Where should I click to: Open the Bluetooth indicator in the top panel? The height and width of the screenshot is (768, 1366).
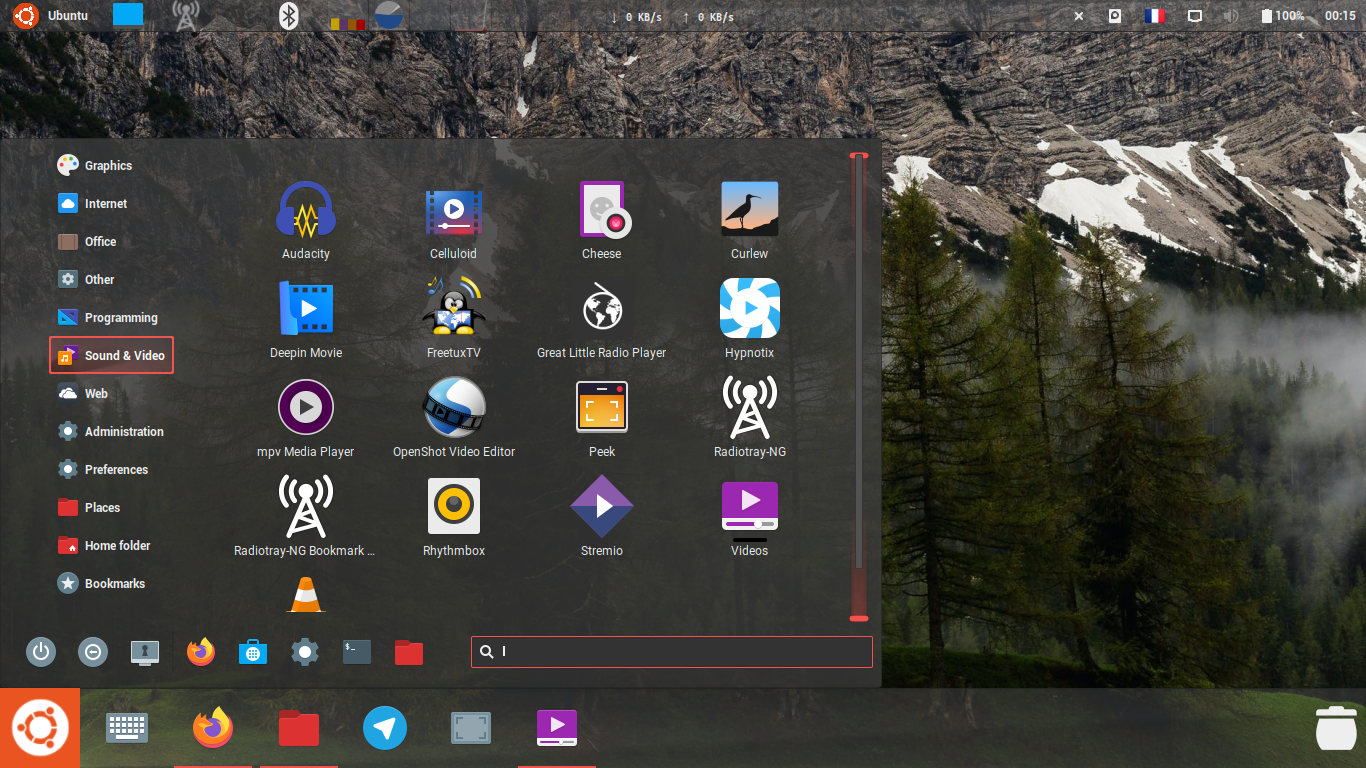(x=289, y=15)
